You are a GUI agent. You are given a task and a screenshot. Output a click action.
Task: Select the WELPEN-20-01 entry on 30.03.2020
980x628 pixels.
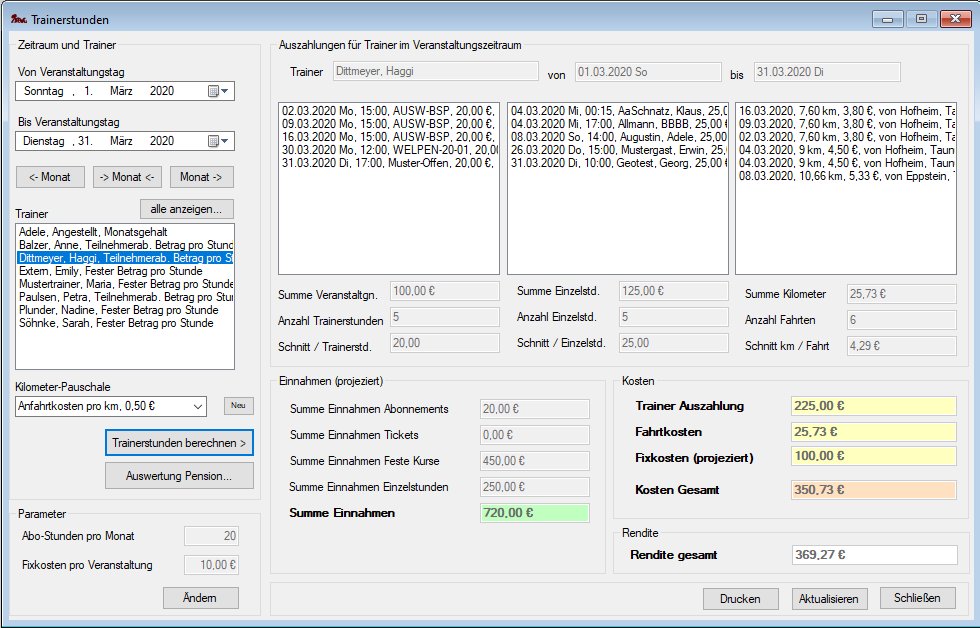click(x=390, y=149)
